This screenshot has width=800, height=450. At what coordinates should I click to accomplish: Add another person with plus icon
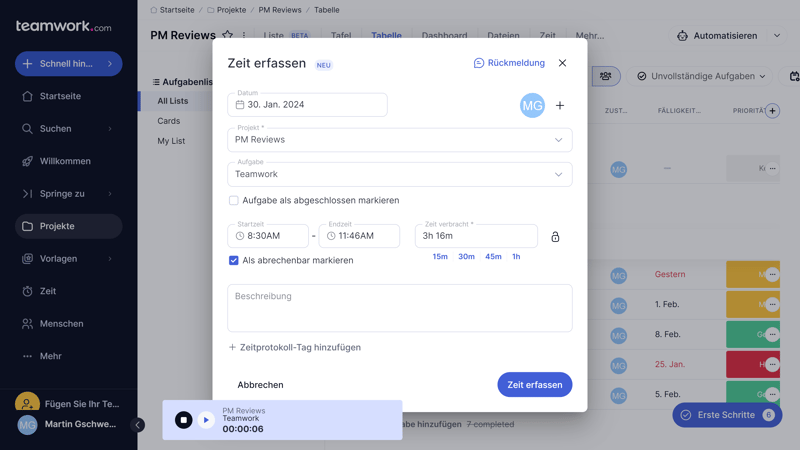tap(560, 106)
